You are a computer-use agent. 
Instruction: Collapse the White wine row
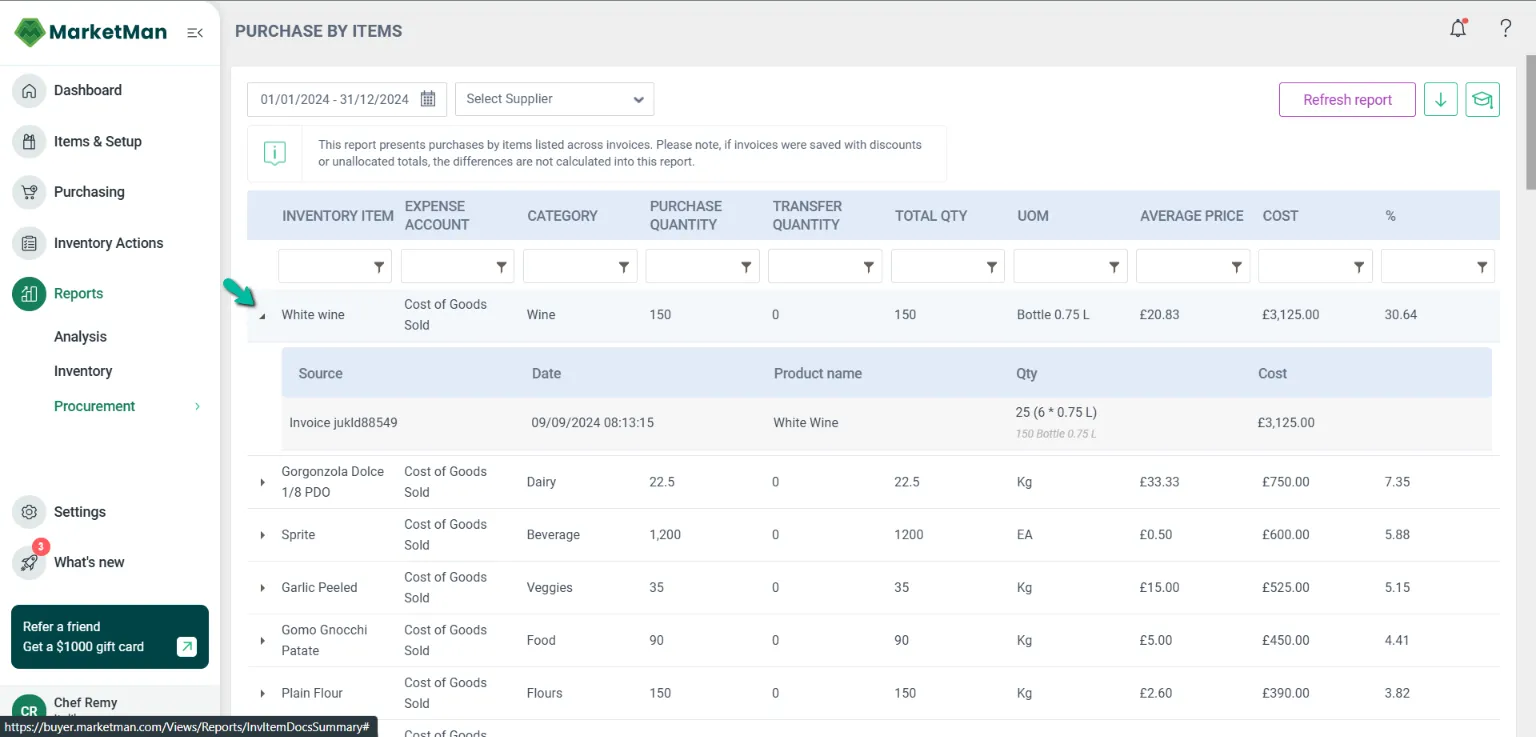[262, 315]
